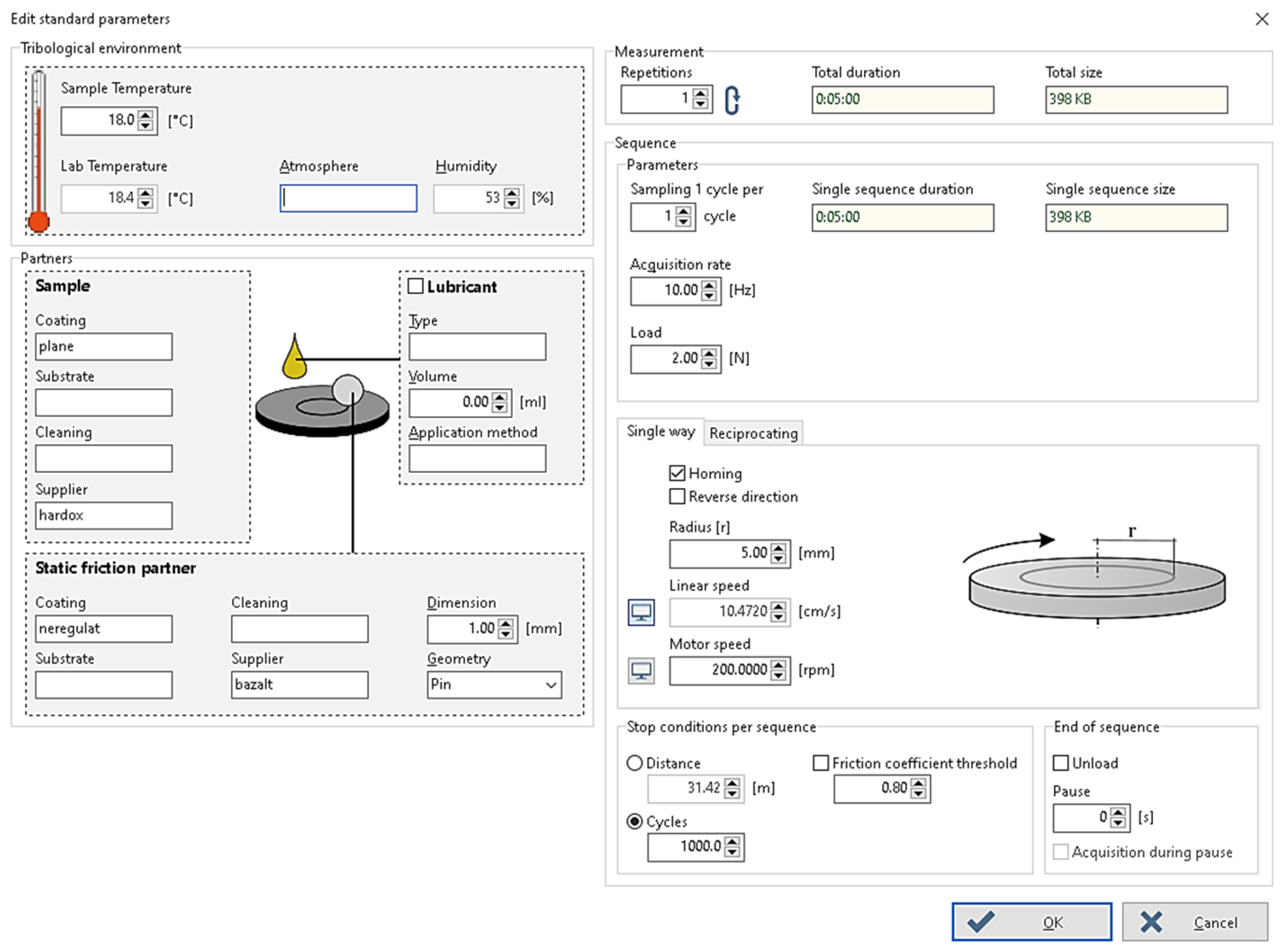Click the pin-on-disc diagram image
1284x952 pixels.
[323, 406]
